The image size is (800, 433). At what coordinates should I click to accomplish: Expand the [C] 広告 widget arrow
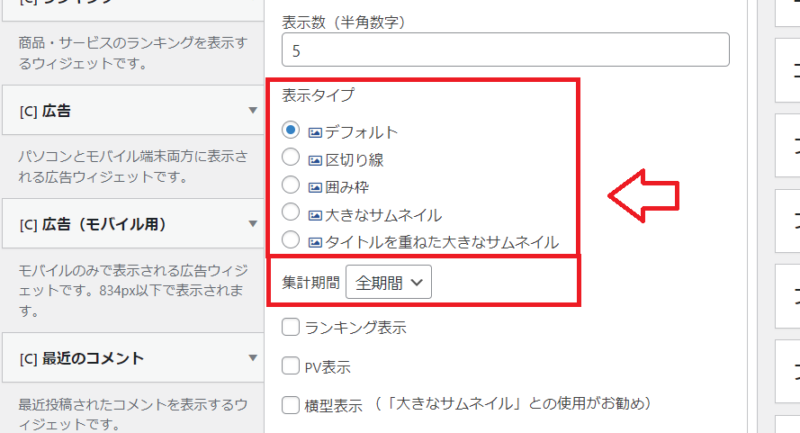click(253, 110)
